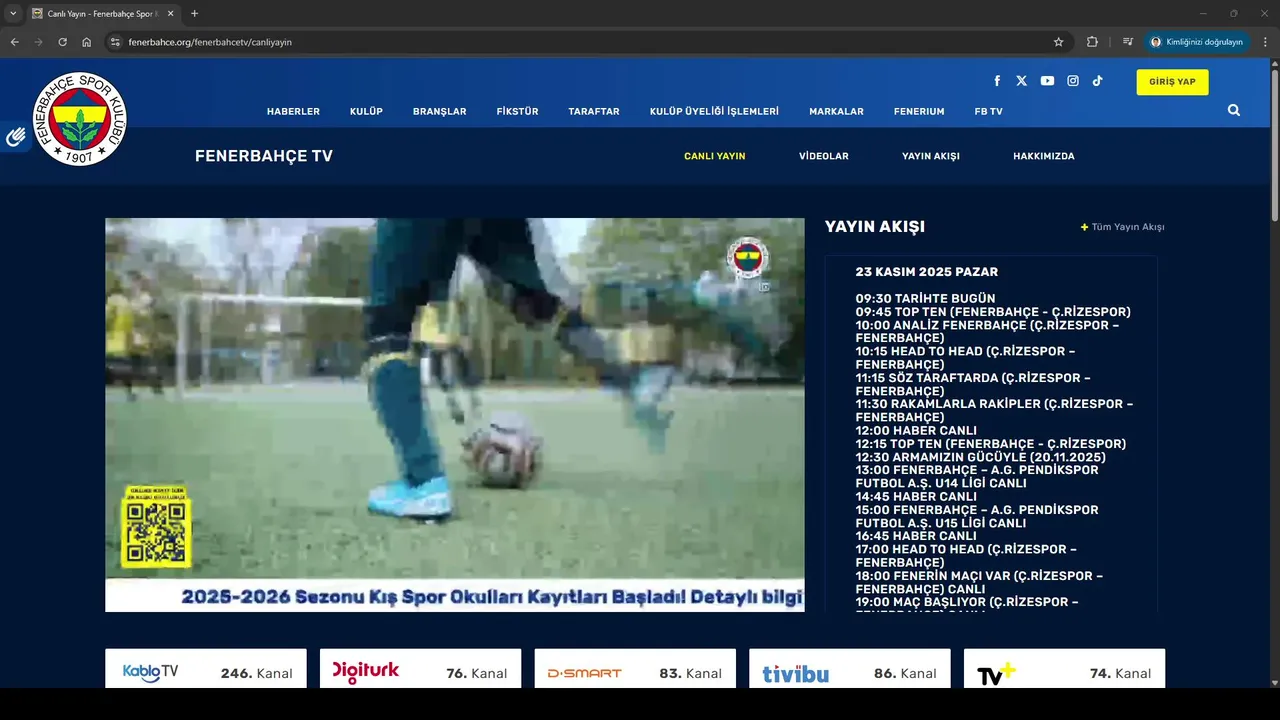
Task: Click the yellow QR code in video
Action: coord(157,527)
